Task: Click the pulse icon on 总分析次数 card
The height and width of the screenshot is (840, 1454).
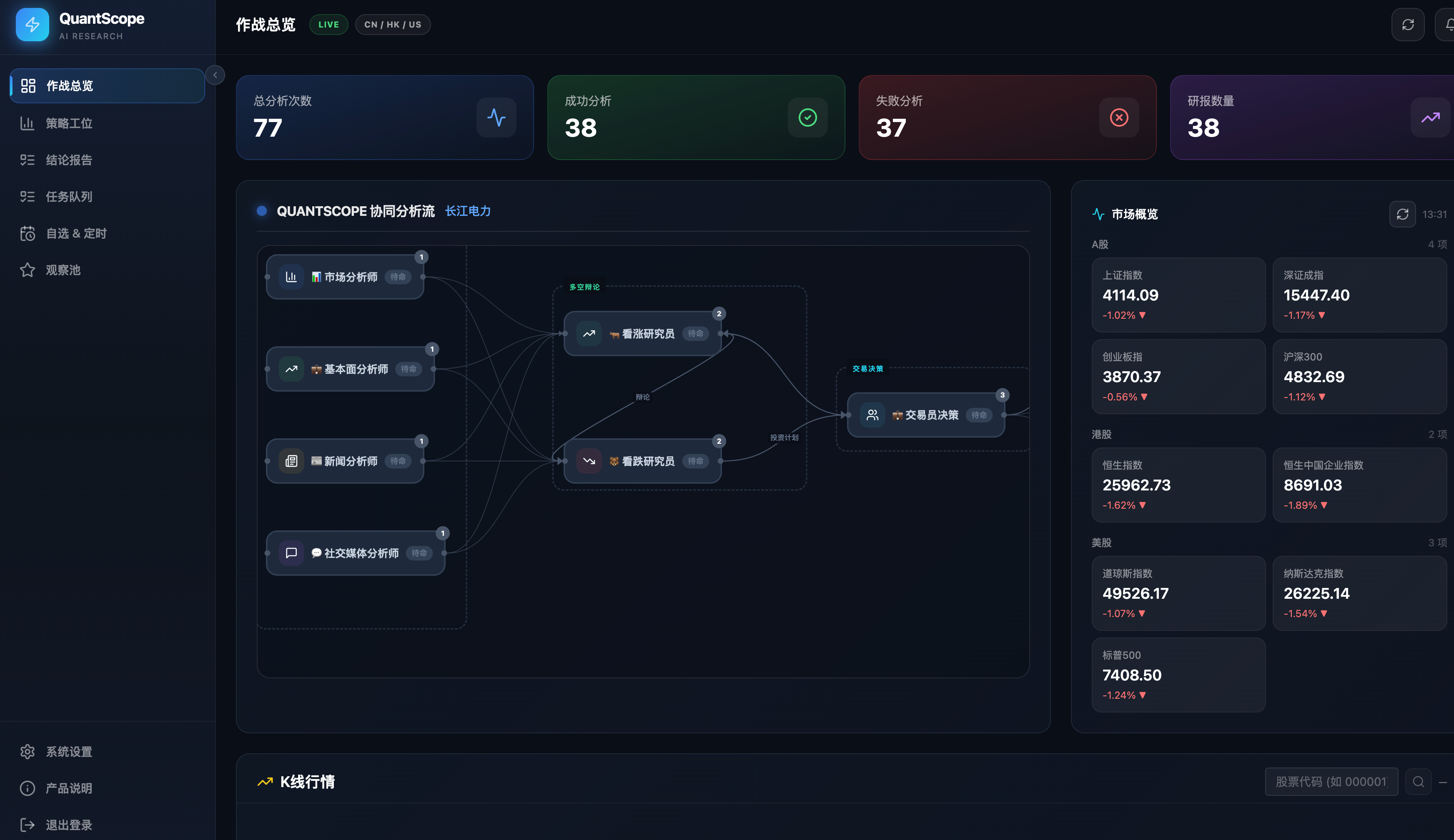Action: (x=496, y=117)
